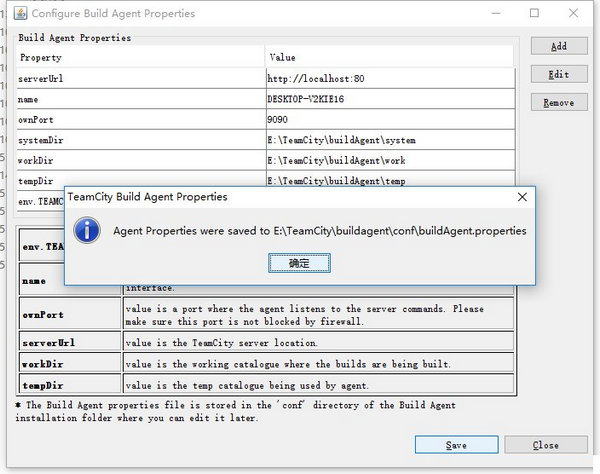Minimize the Configure Build Agent Properties window
The height and width of the screenshot is (474, 600).
coord(496,13)
